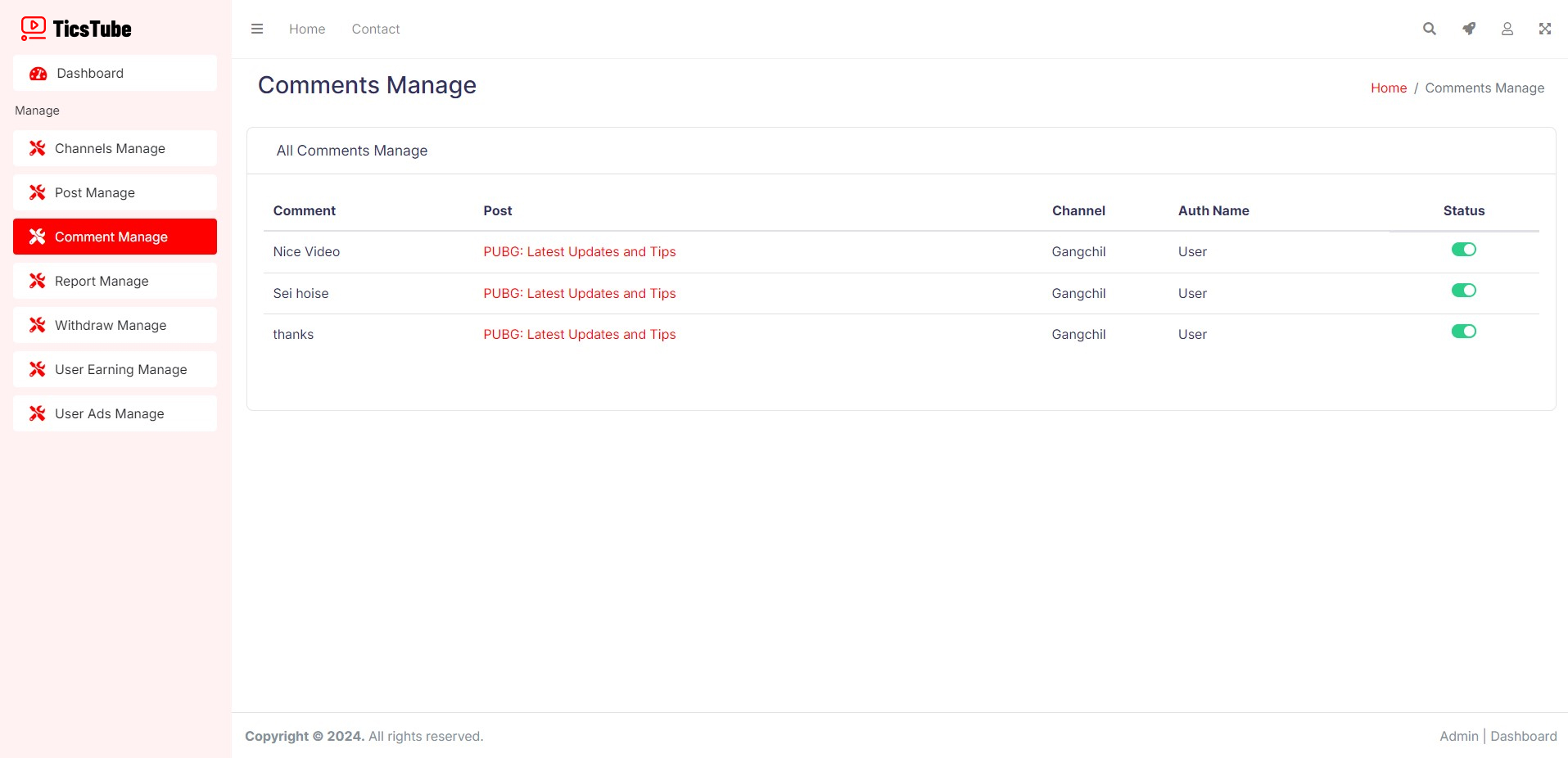This screenshot has width=1568, height=758.
Task: Click Contact in top navigation
Action: click(375, 29)
